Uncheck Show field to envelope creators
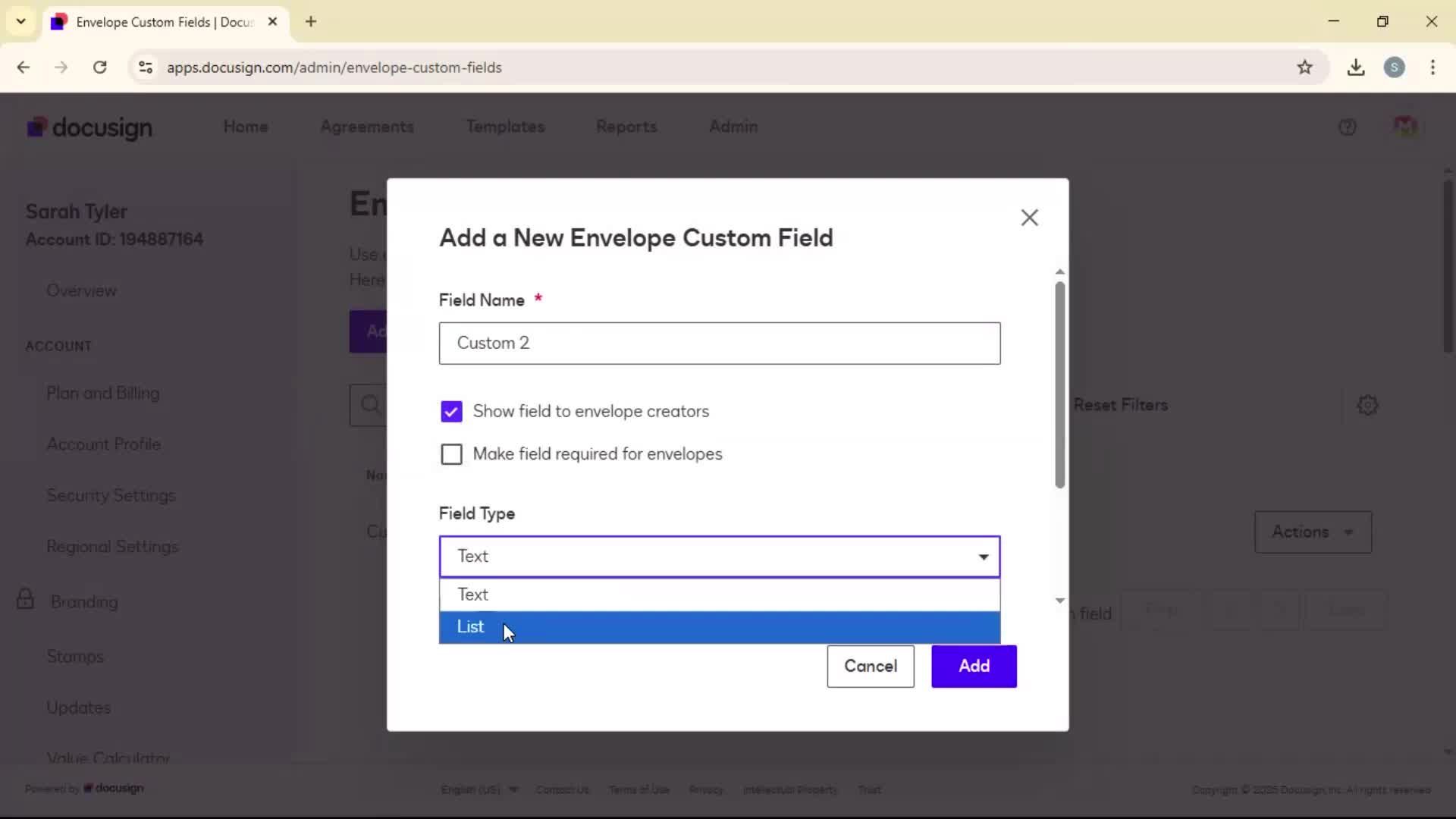Screen dimensions: 1456x819 451,412
